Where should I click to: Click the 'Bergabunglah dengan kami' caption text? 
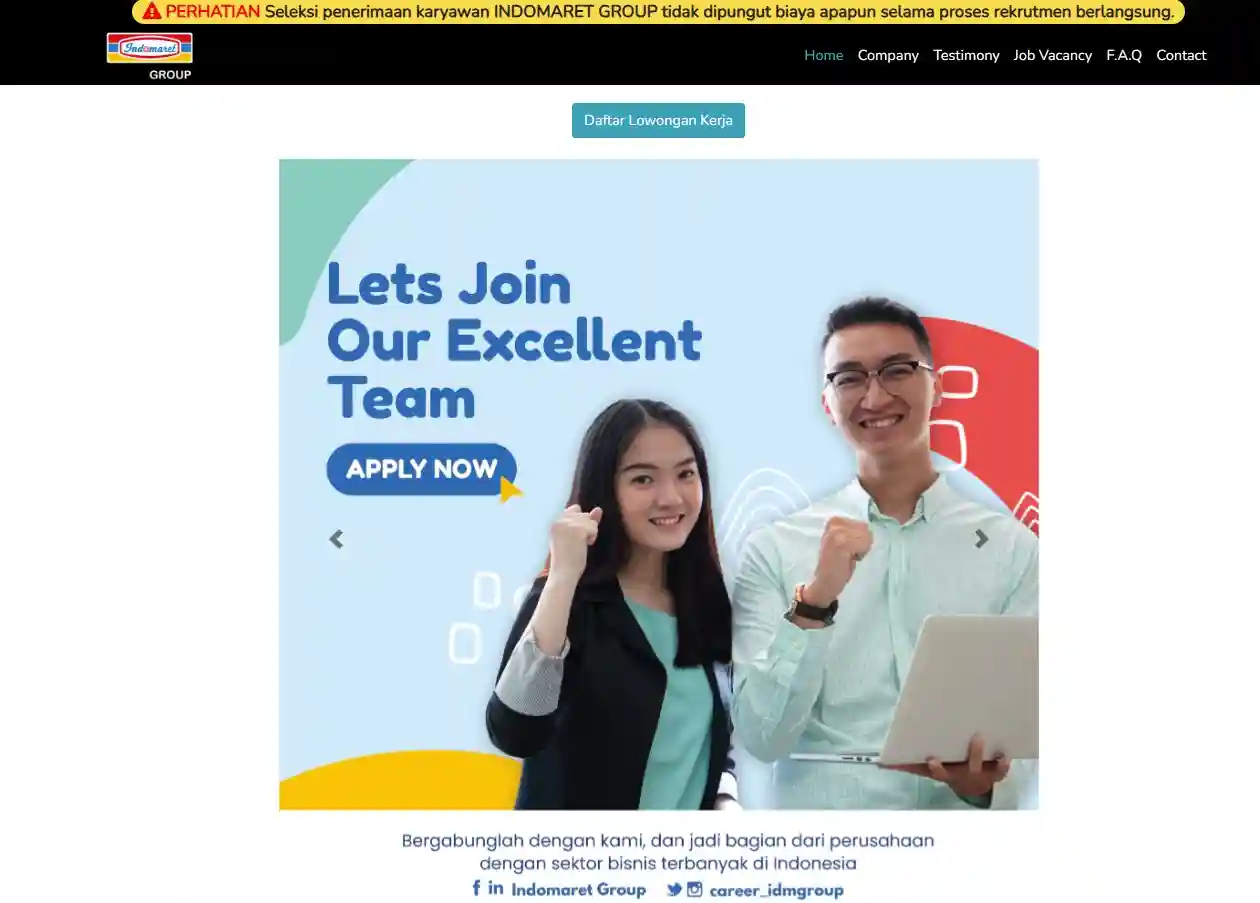pos(668,851)
